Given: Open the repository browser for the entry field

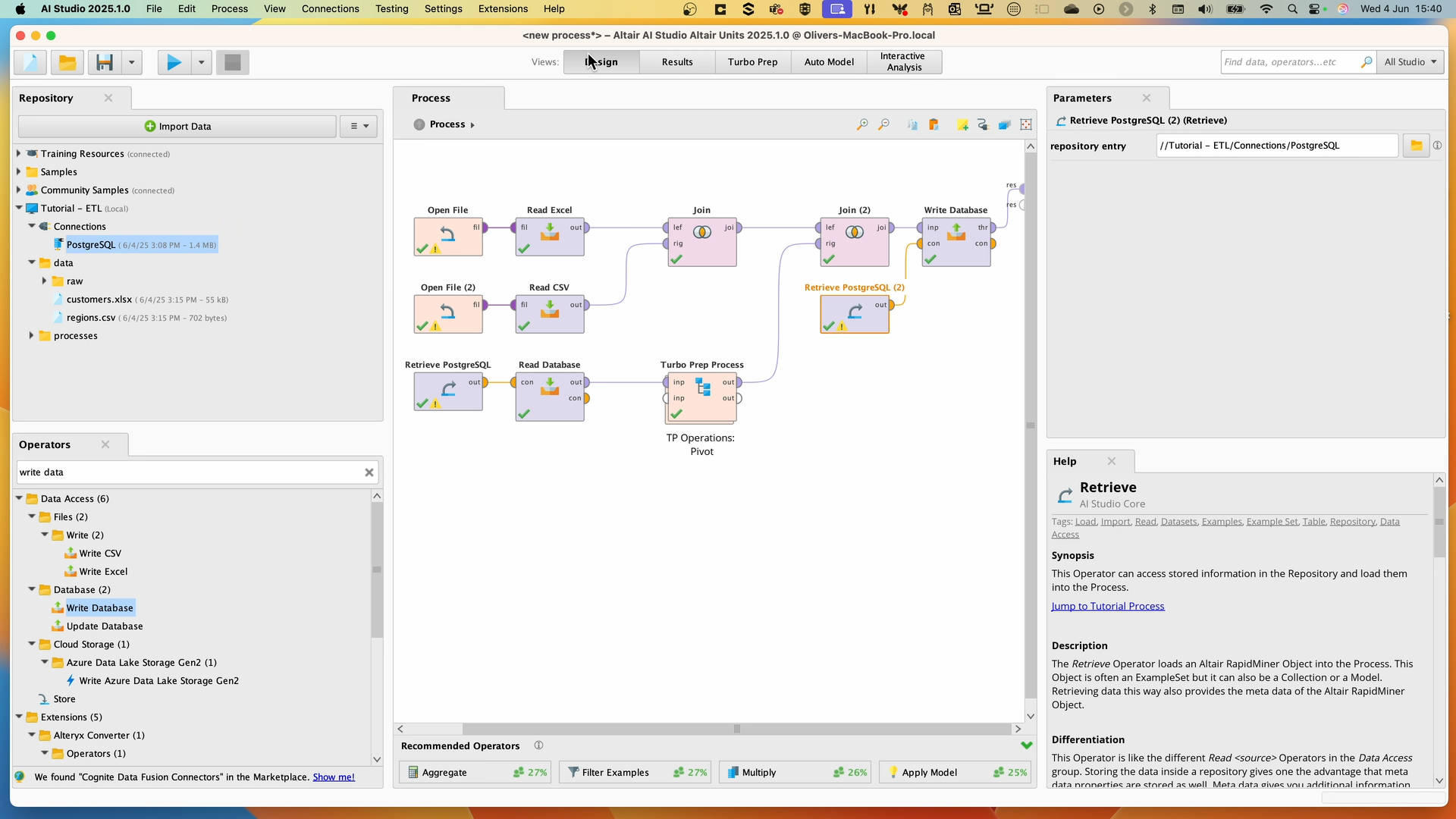Looking at the screenshot, I should (x=1417, y=145).
